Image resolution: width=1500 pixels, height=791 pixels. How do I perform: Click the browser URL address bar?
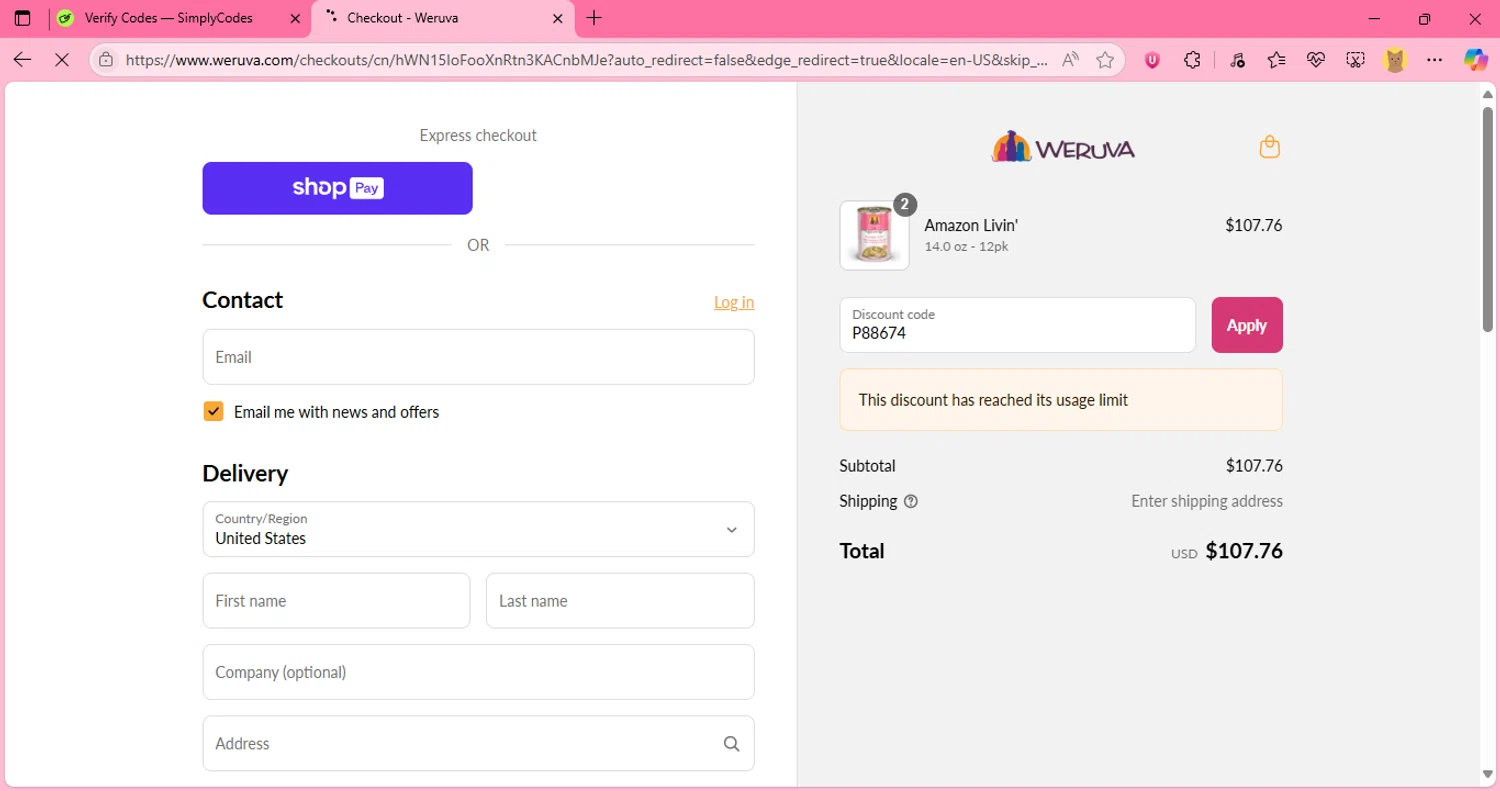click(587, 60)
